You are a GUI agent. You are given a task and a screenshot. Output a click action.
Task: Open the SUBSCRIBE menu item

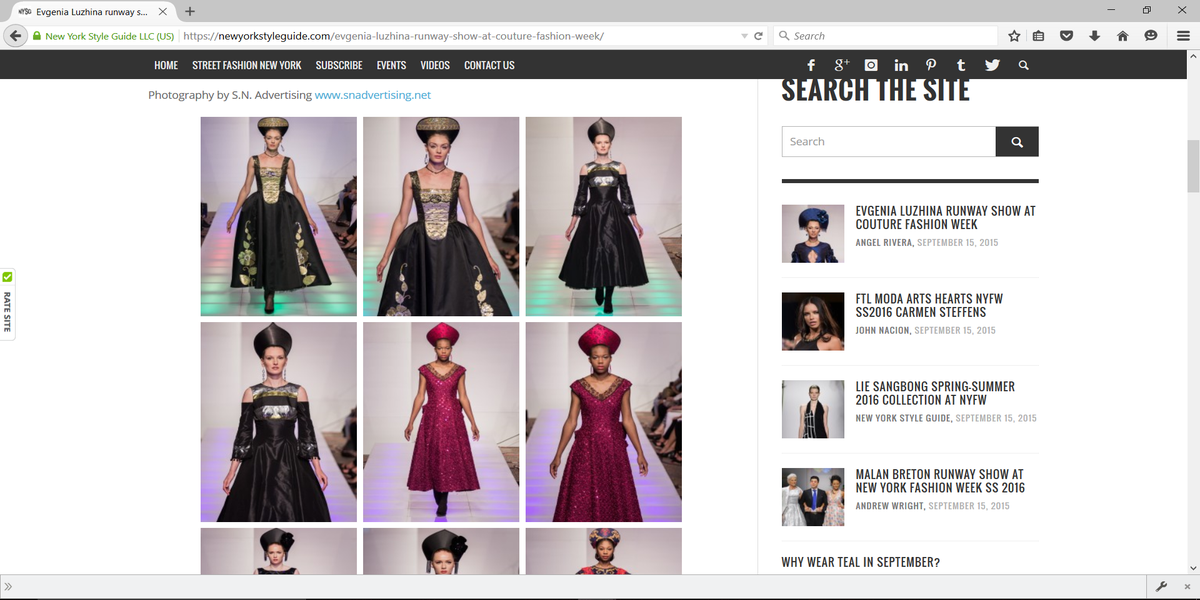339,65
